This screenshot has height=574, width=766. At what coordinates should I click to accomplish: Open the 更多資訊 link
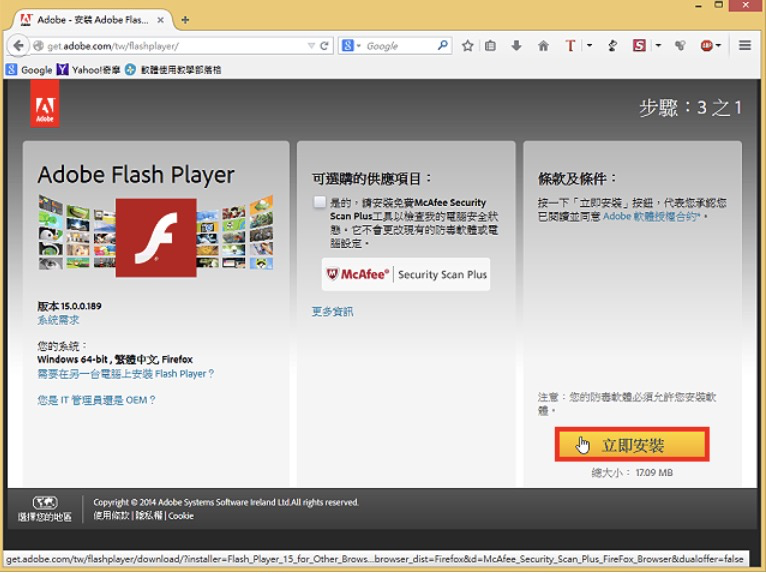click(x=333, y=312)
